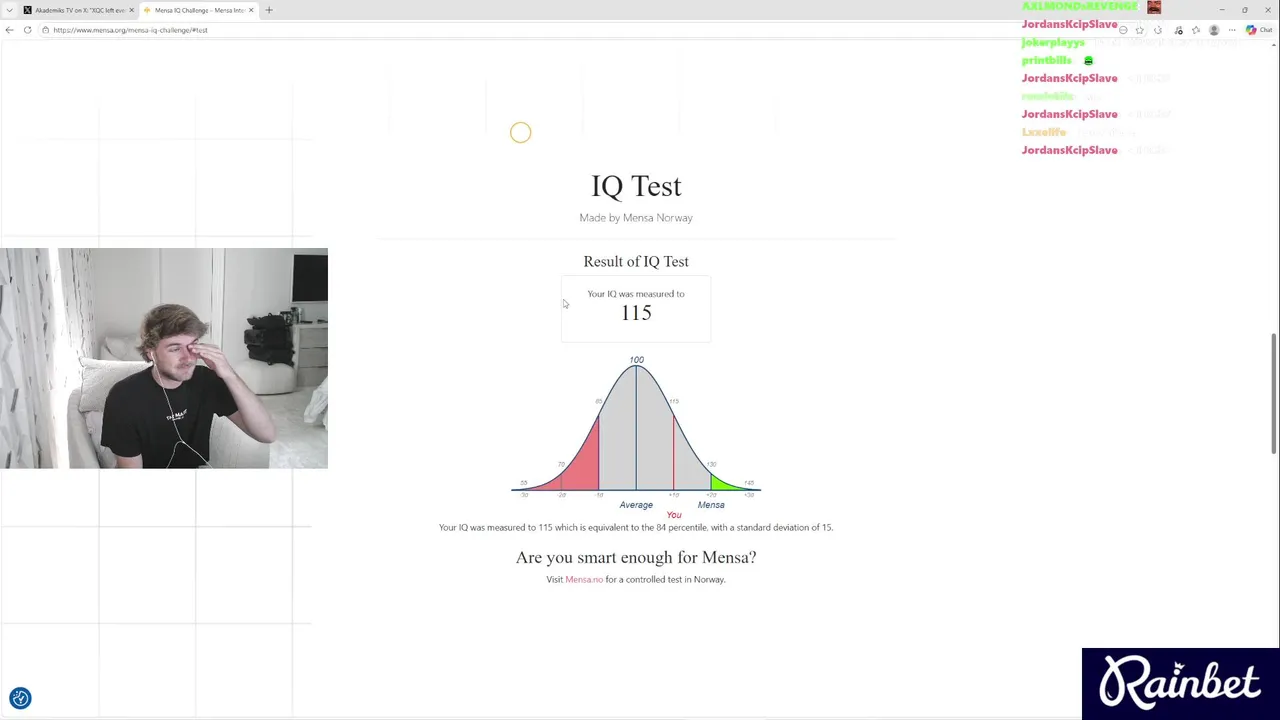
Task: Switch to the Akademiks TV on X tab
Action: tap(78, 10)
